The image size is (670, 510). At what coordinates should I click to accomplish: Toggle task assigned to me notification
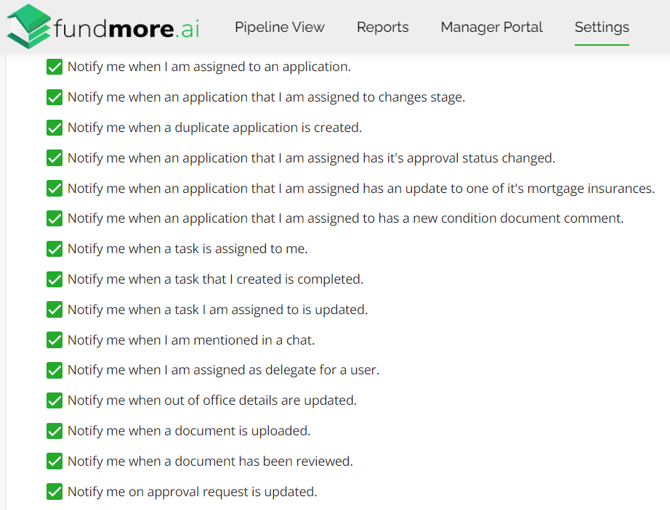tap(55, 249)
